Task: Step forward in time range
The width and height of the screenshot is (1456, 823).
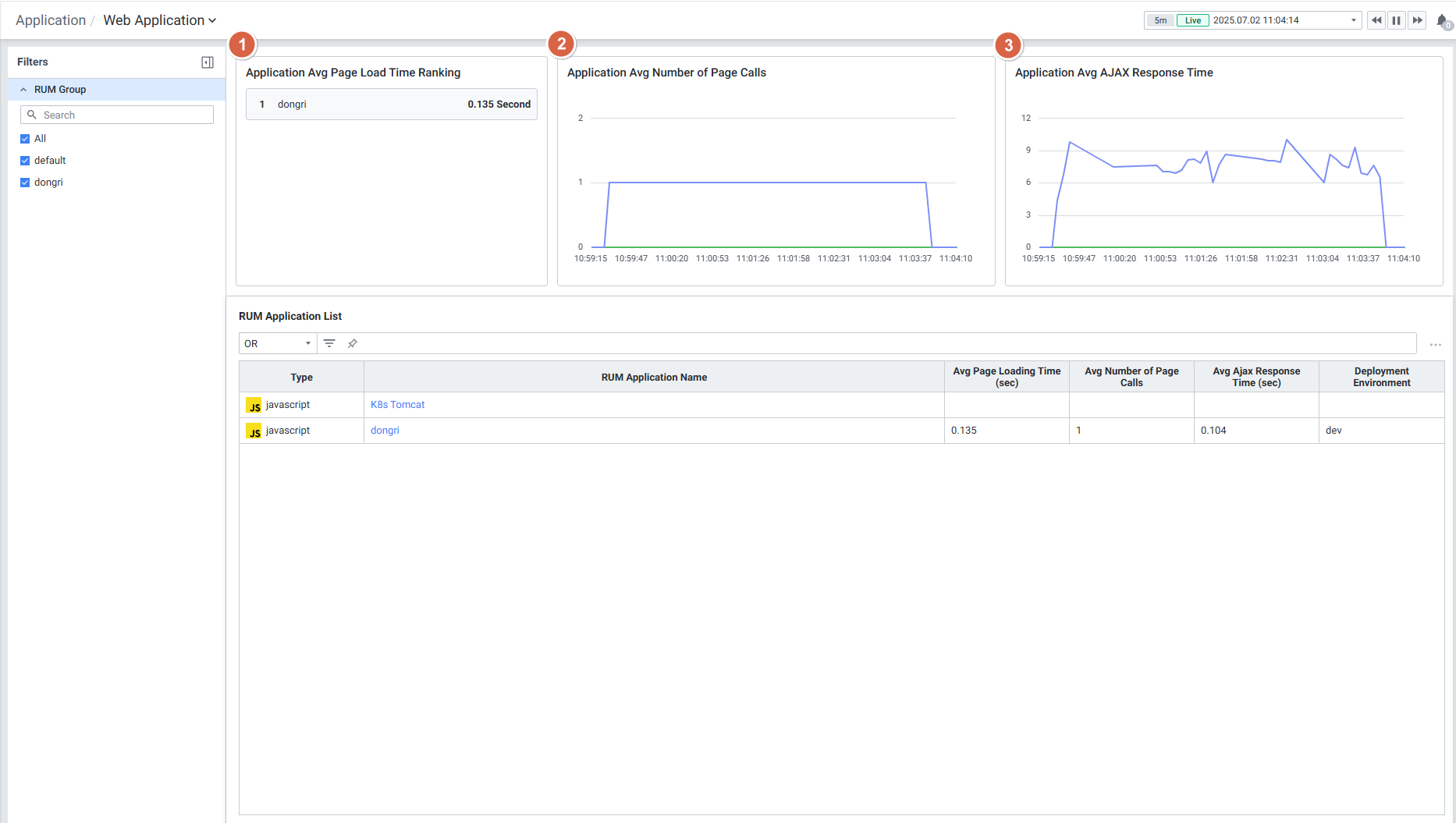Action: pos(1417,20)
